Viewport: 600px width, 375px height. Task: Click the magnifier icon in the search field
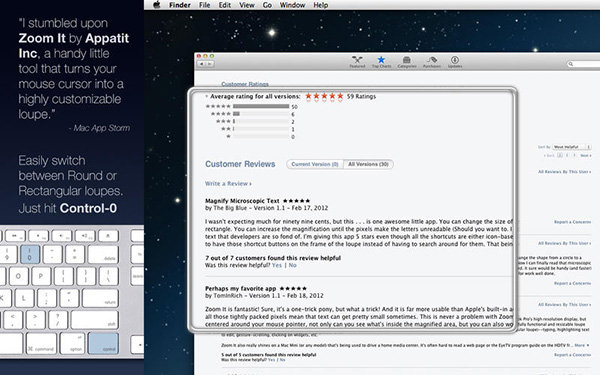click(x=571, y=64)
